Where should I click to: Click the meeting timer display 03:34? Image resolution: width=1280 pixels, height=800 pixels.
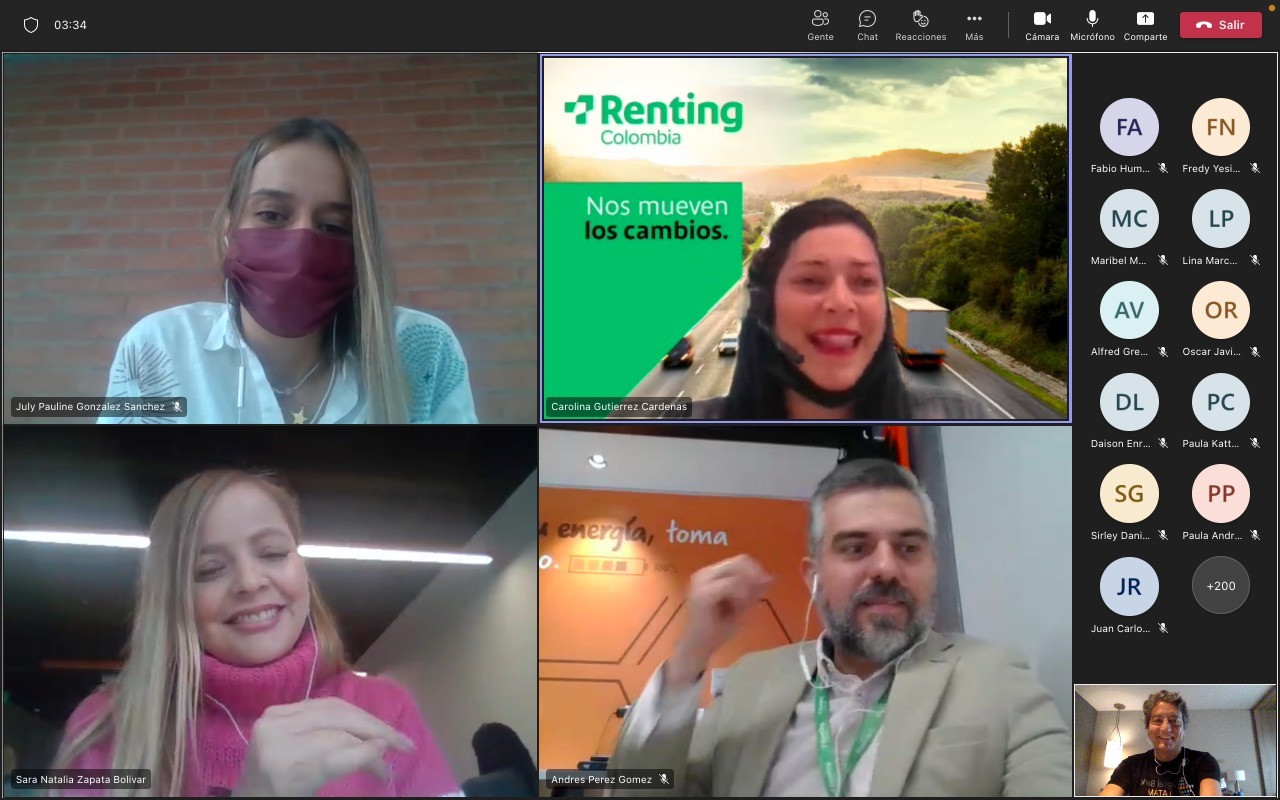pyautogui.click(x=70, y=25)
